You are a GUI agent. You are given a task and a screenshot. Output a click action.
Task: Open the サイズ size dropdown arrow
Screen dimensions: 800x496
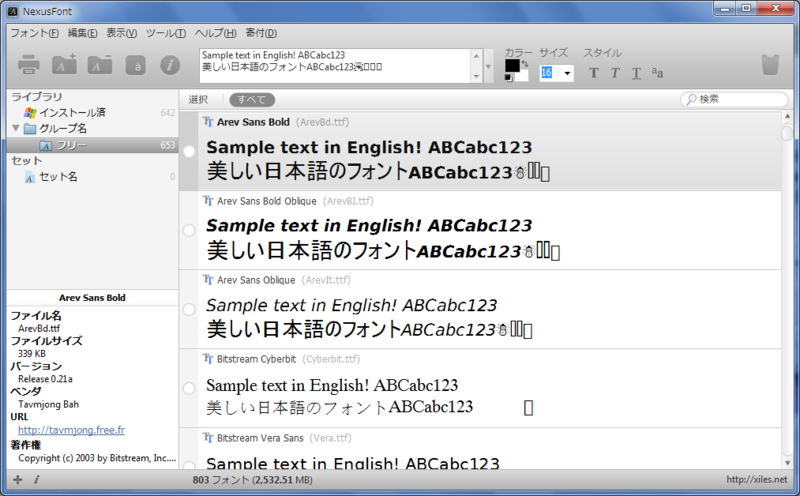click(x=567, y=73)
